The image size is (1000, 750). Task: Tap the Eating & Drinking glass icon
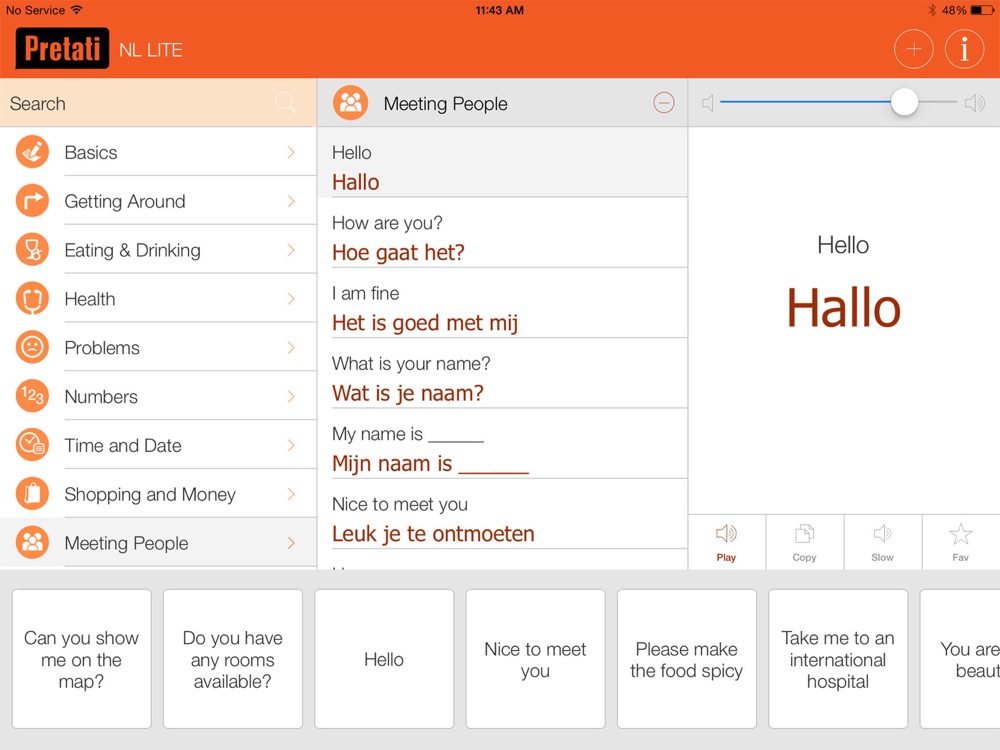[32, 249]
